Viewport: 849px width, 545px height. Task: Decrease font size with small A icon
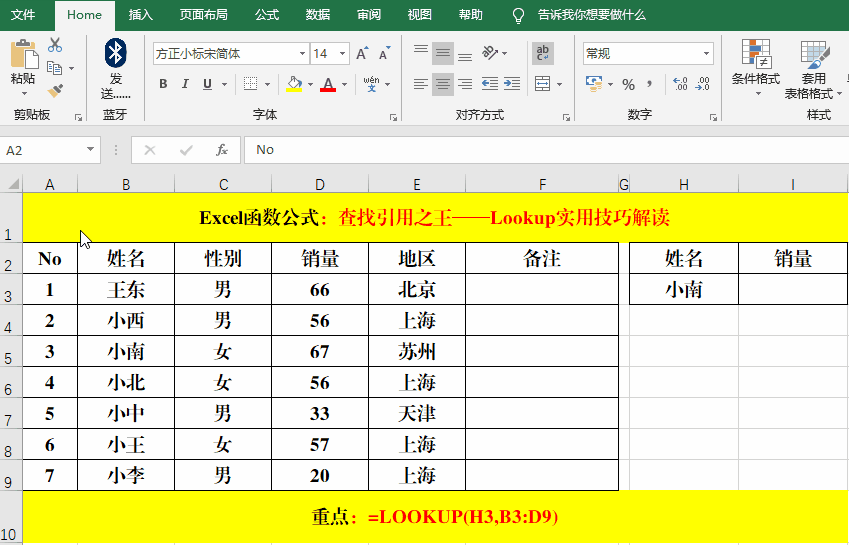point(384,54)
